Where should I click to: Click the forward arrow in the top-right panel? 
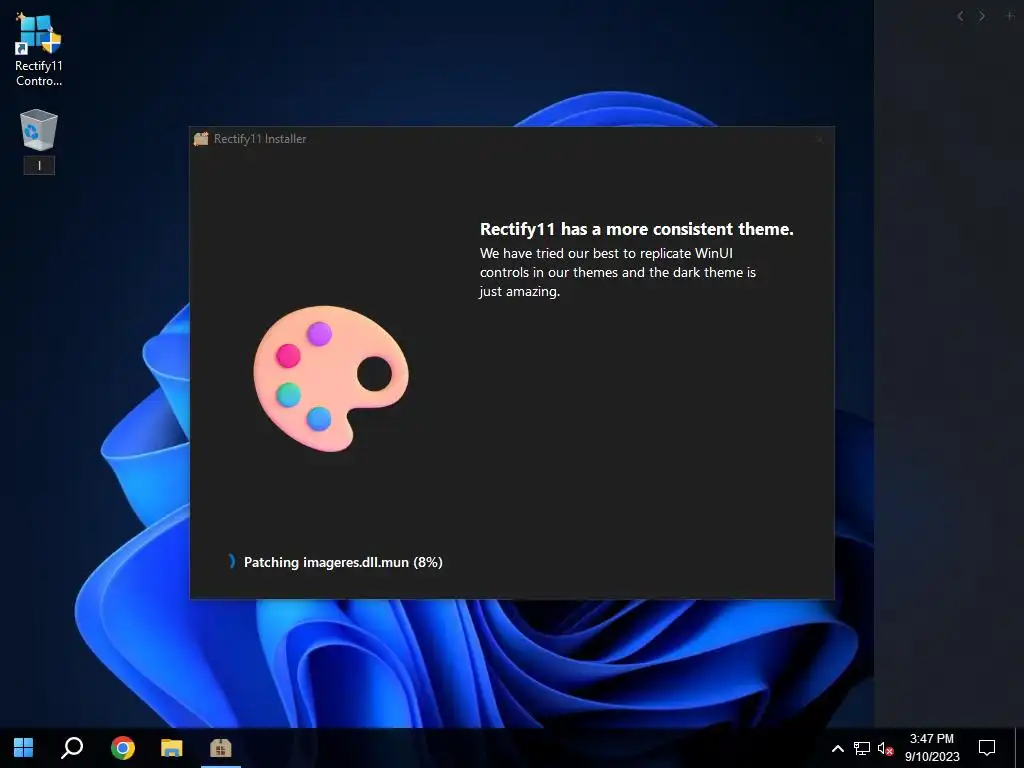982,16
